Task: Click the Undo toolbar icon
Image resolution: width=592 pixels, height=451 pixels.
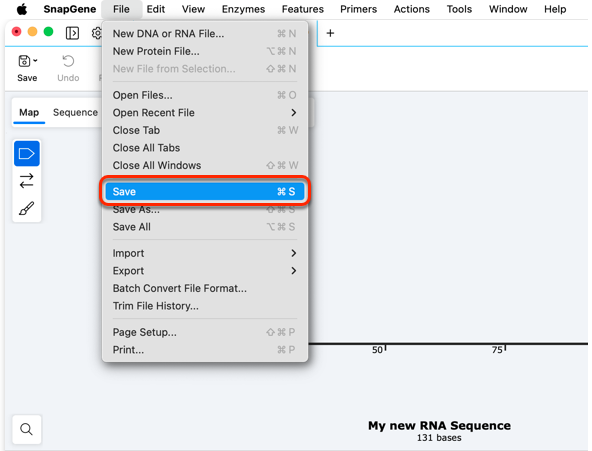Action: 68,61
